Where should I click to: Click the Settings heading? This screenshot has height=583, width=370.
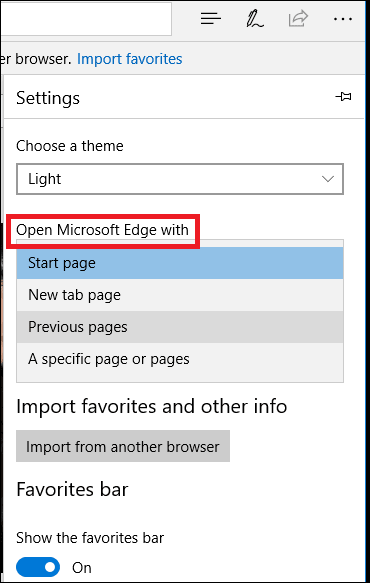click(x=48, y=98)
